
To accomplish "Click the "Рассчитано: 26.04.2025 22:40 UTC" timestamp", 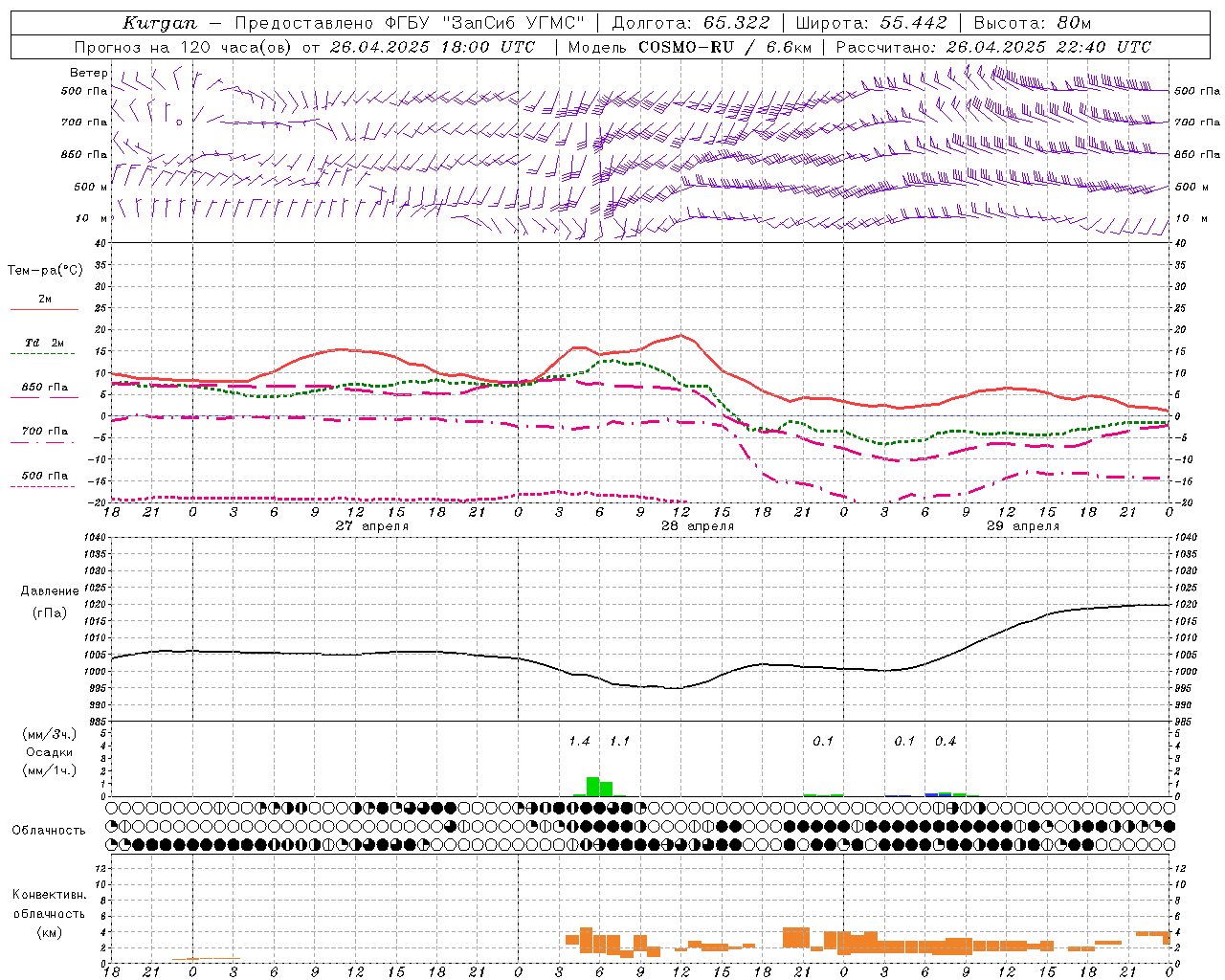I will coord(993,47).
